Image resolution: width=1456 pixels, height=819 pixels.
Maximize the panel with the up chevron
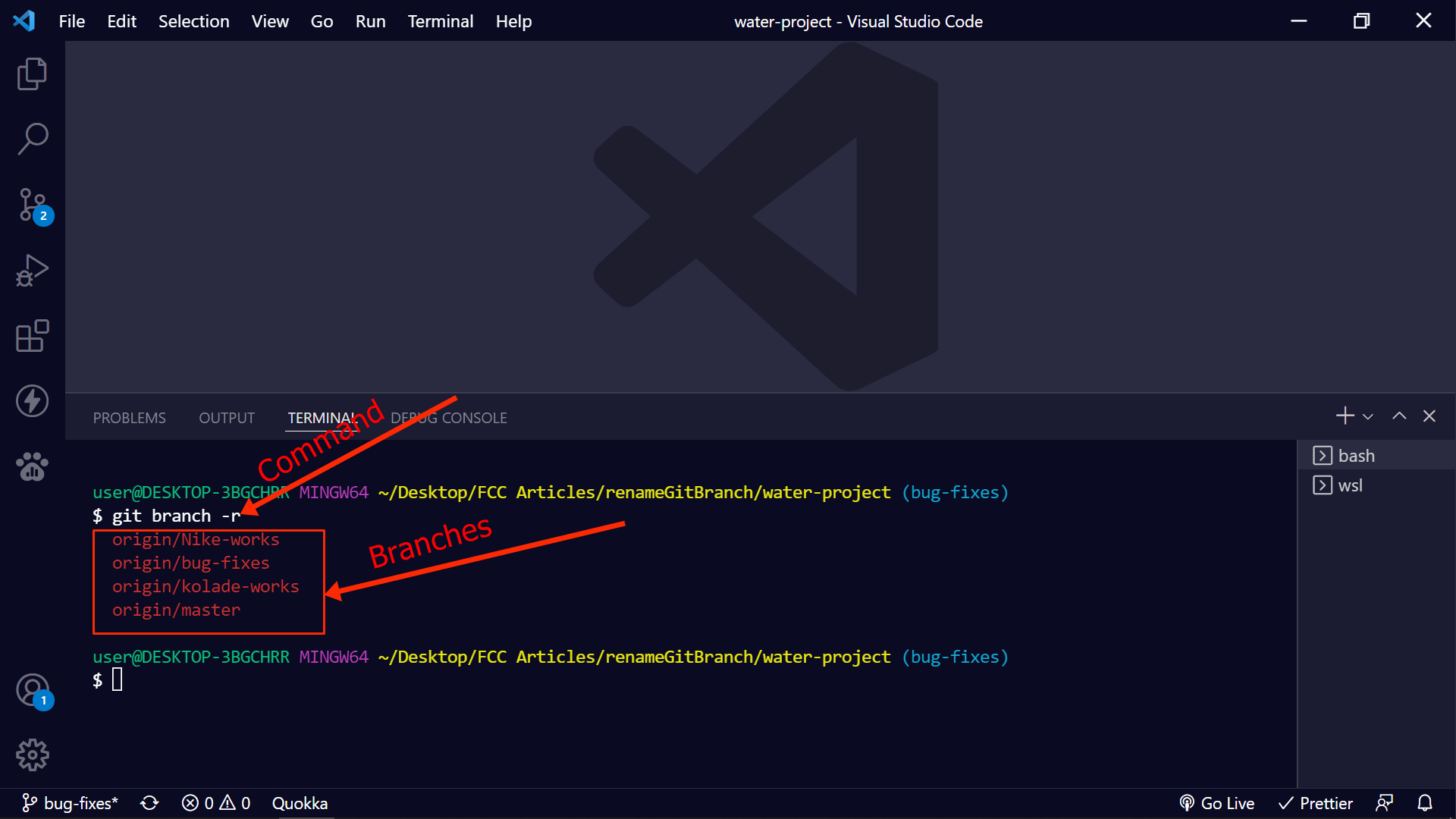coord(1399,416)
